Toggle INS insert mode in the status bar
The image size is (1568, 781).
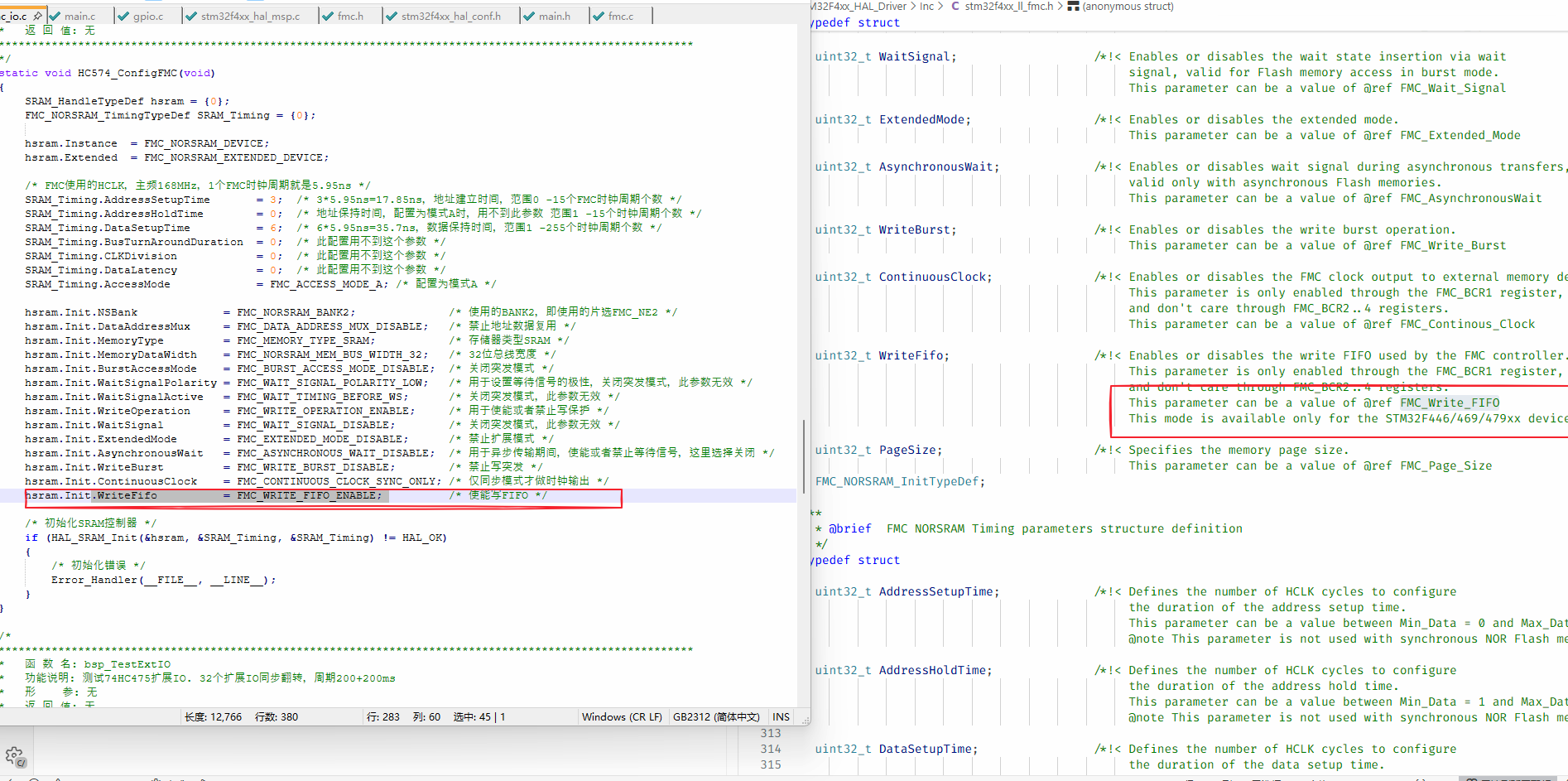[781, 717]
